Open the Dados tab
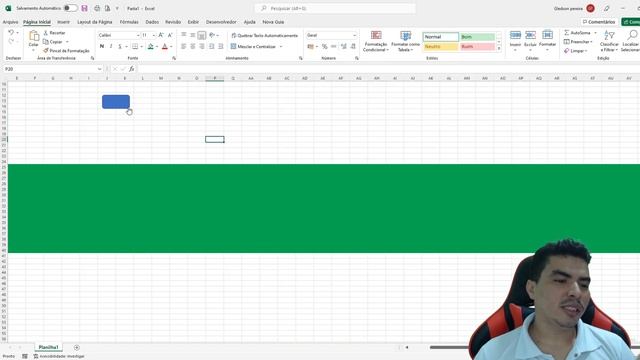 152,22
